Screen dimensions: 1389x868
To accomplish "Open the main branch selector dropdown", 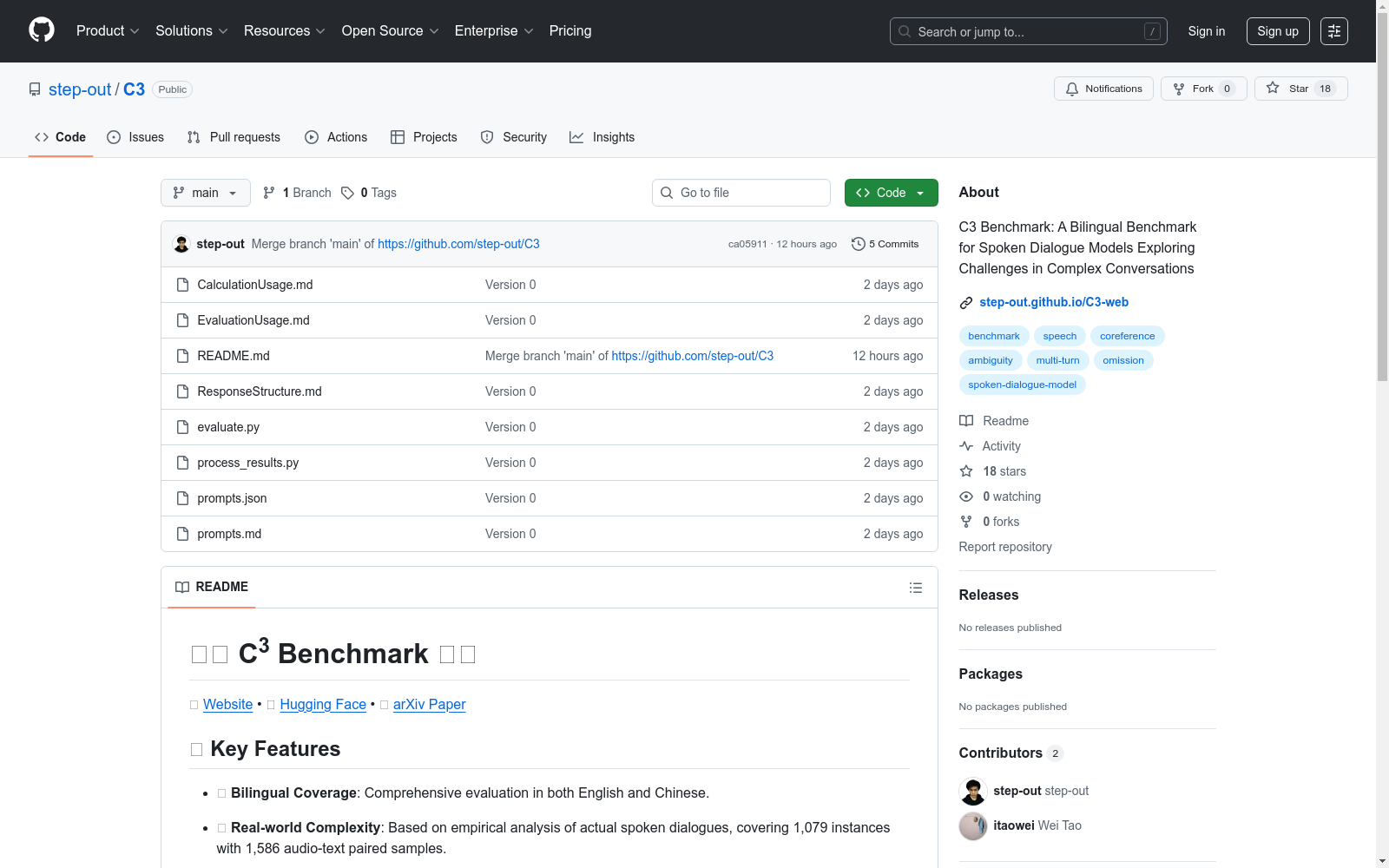I will [206, 193].
